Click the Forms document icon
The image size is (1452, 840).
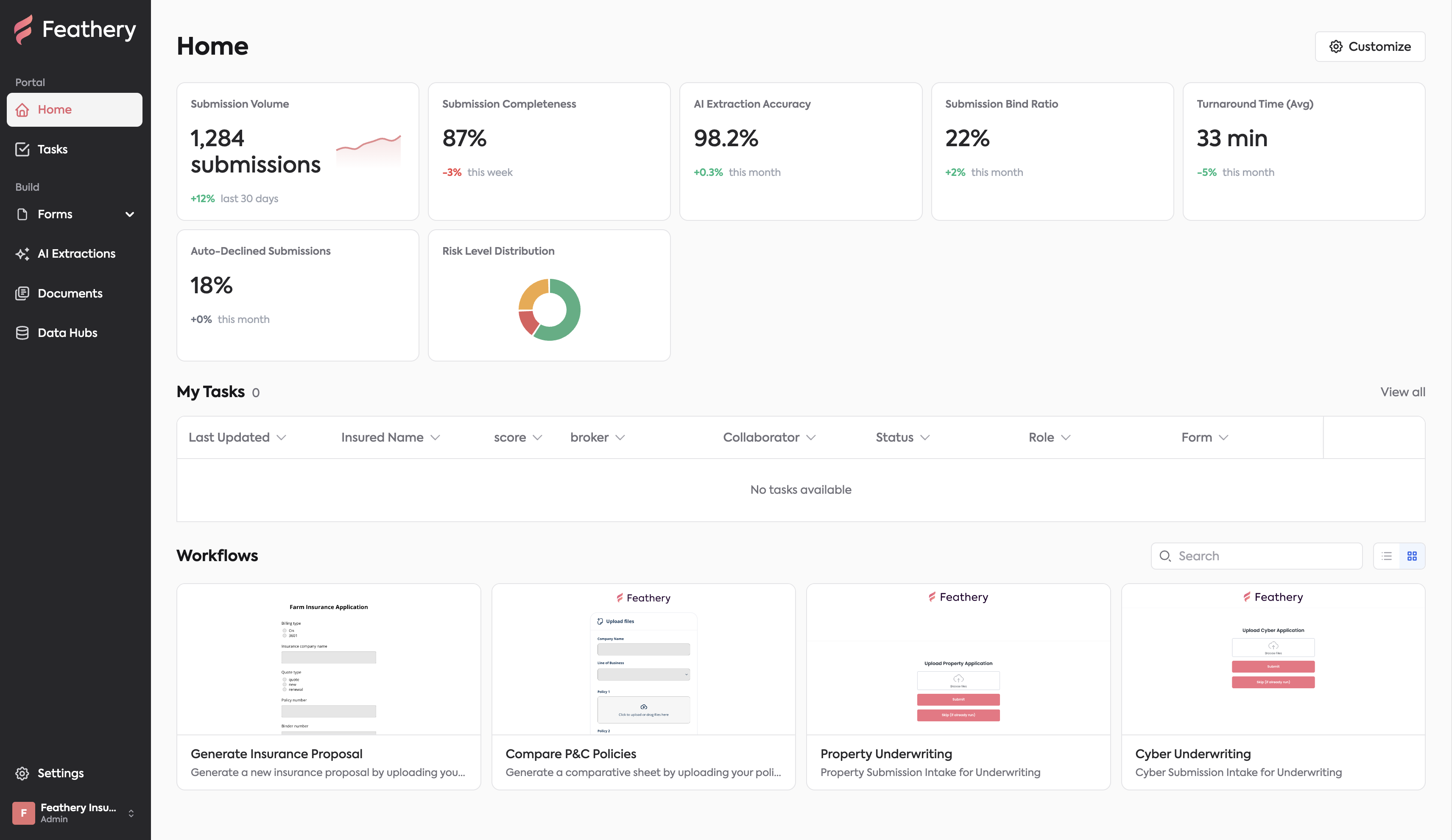(22, 214)
